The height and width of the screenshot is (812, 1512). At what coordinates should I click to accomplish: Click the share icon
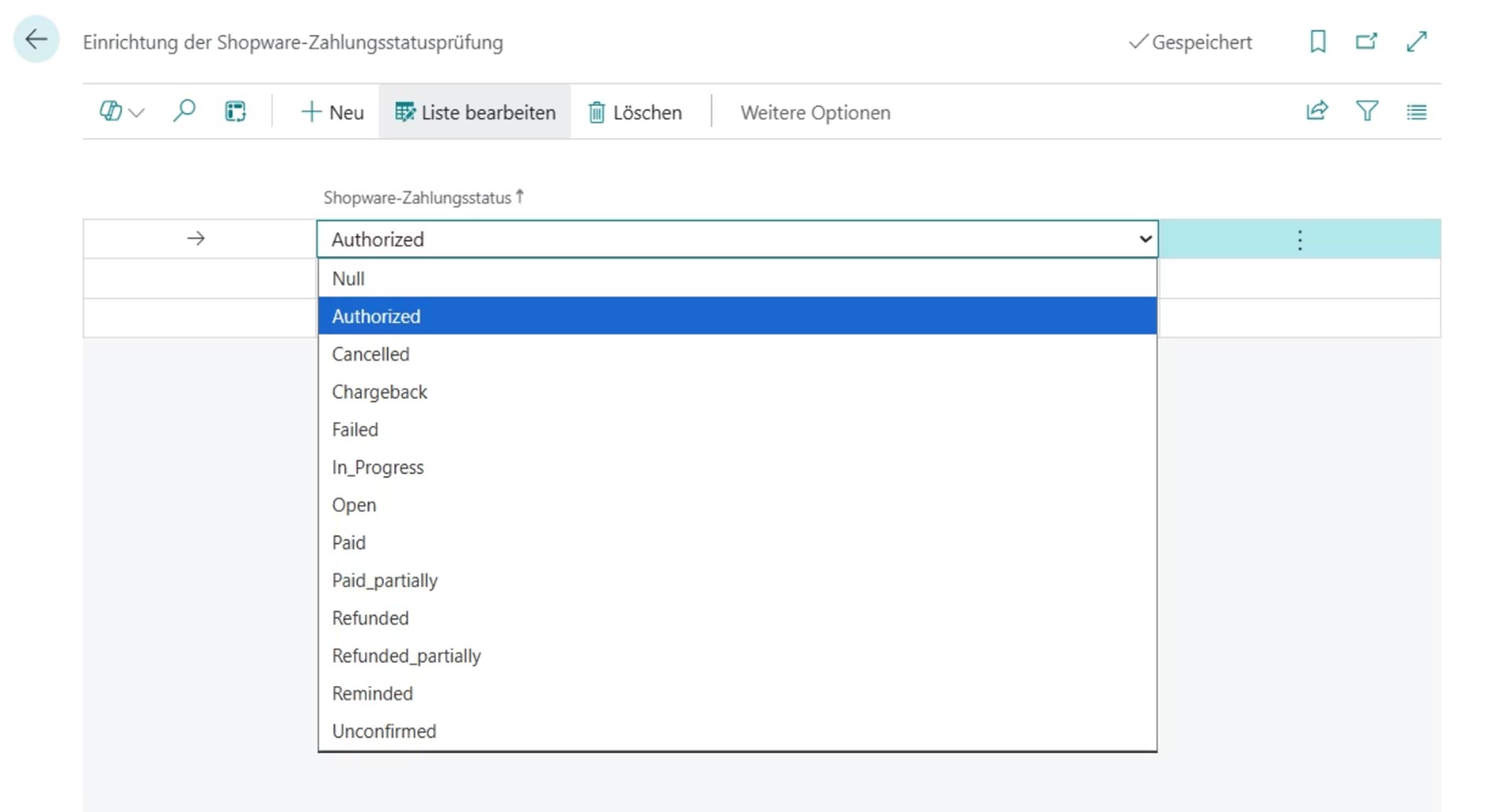(x=1317, y=111)
